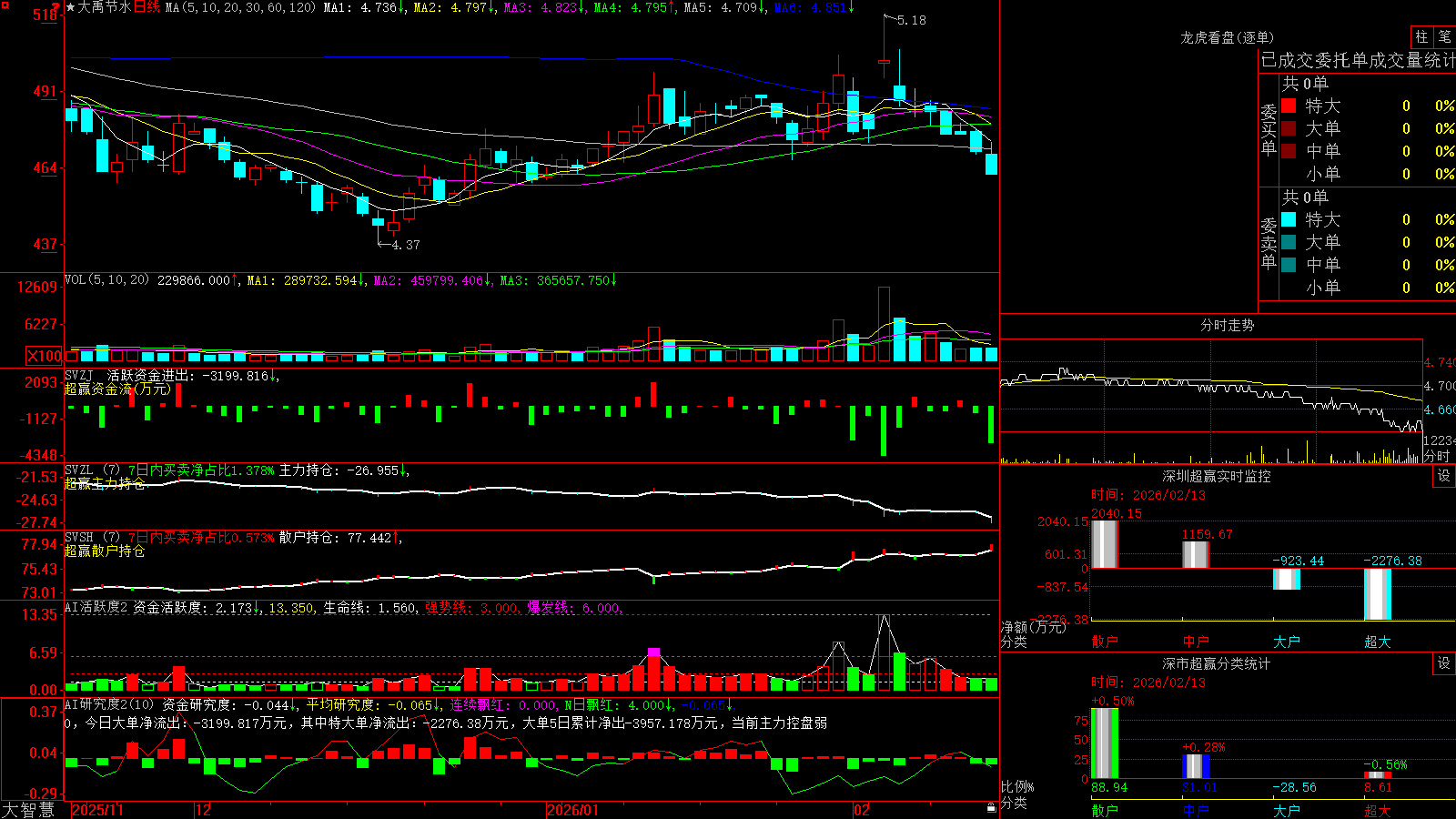The width and height of the screenshot is (1456, 819).
Task: Click the cyan 特大 sell-order color swatch
Action: [1289, 219]
